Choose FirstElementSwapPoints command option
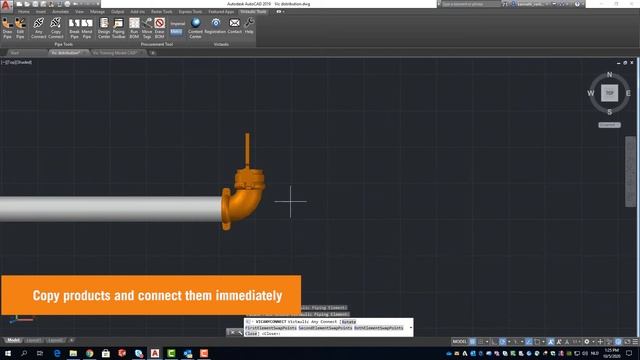The height and width of the screenshot is (360, 640). [271, 328]
